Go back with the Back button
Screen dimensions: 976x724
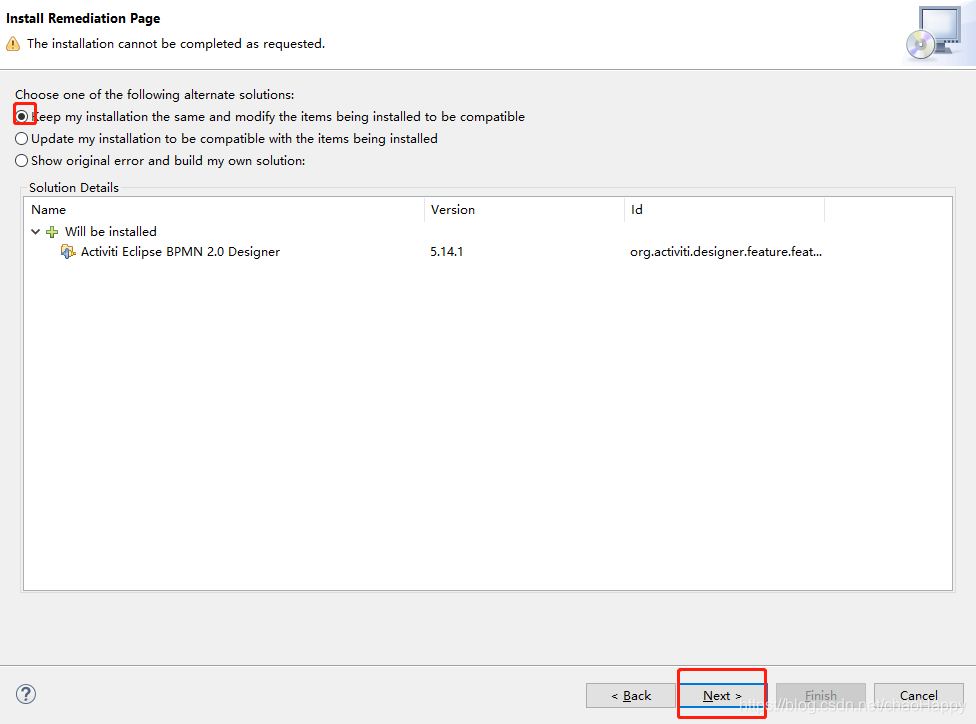point(631,695)
